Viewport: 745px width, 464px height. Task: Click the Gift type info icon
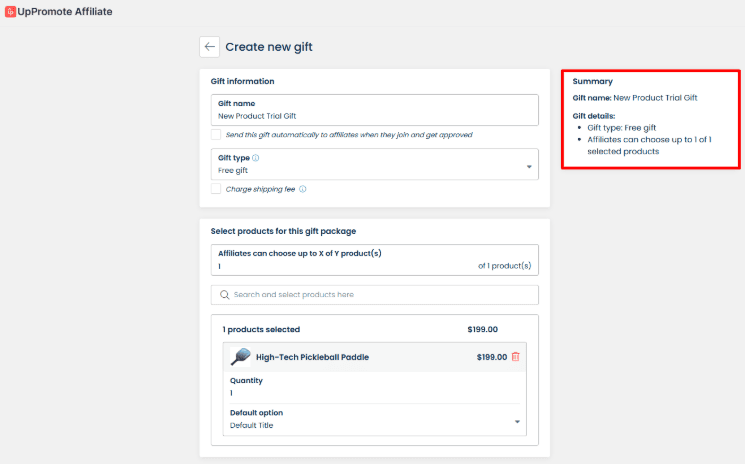[256, 158]
